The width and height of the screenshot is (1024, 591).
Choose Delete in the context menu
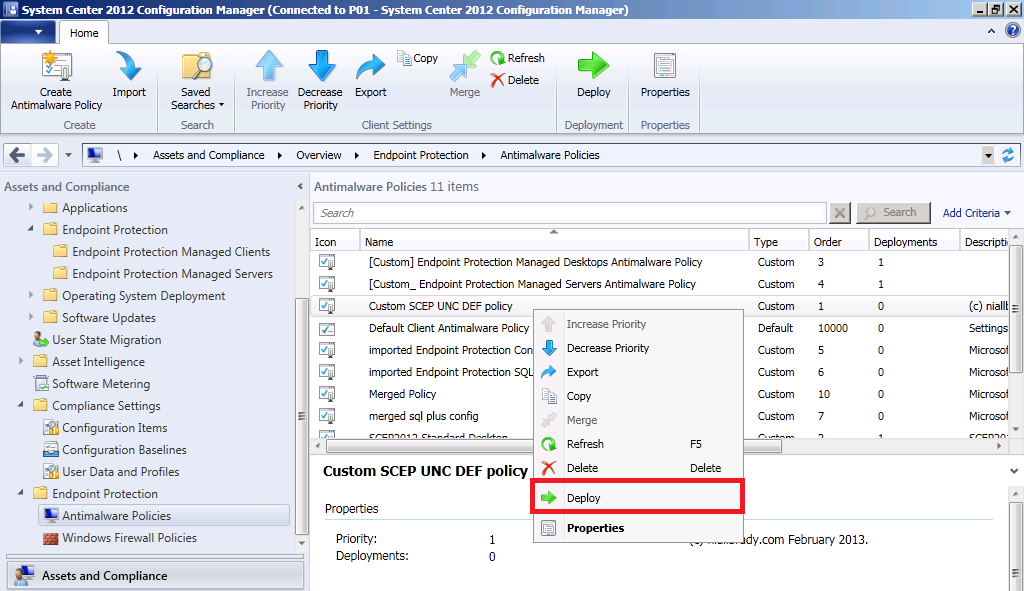coord(638,468)
